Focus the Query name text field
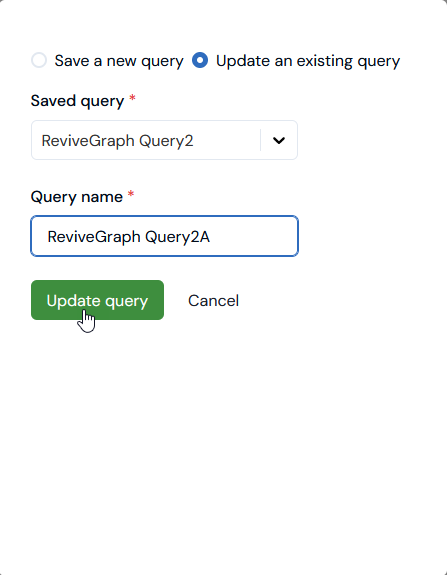This screenshot has width=447, height=575. 164,236
